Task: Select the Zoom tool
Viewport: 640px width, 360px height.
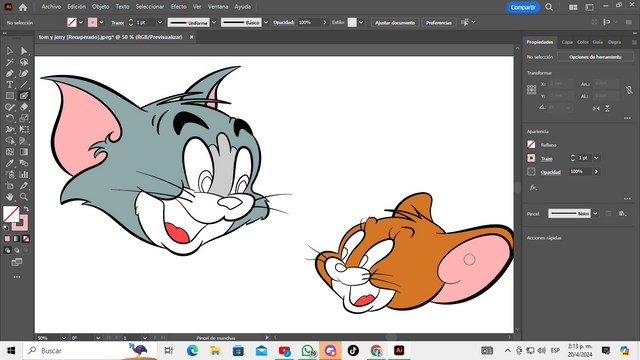Action: 24,197
